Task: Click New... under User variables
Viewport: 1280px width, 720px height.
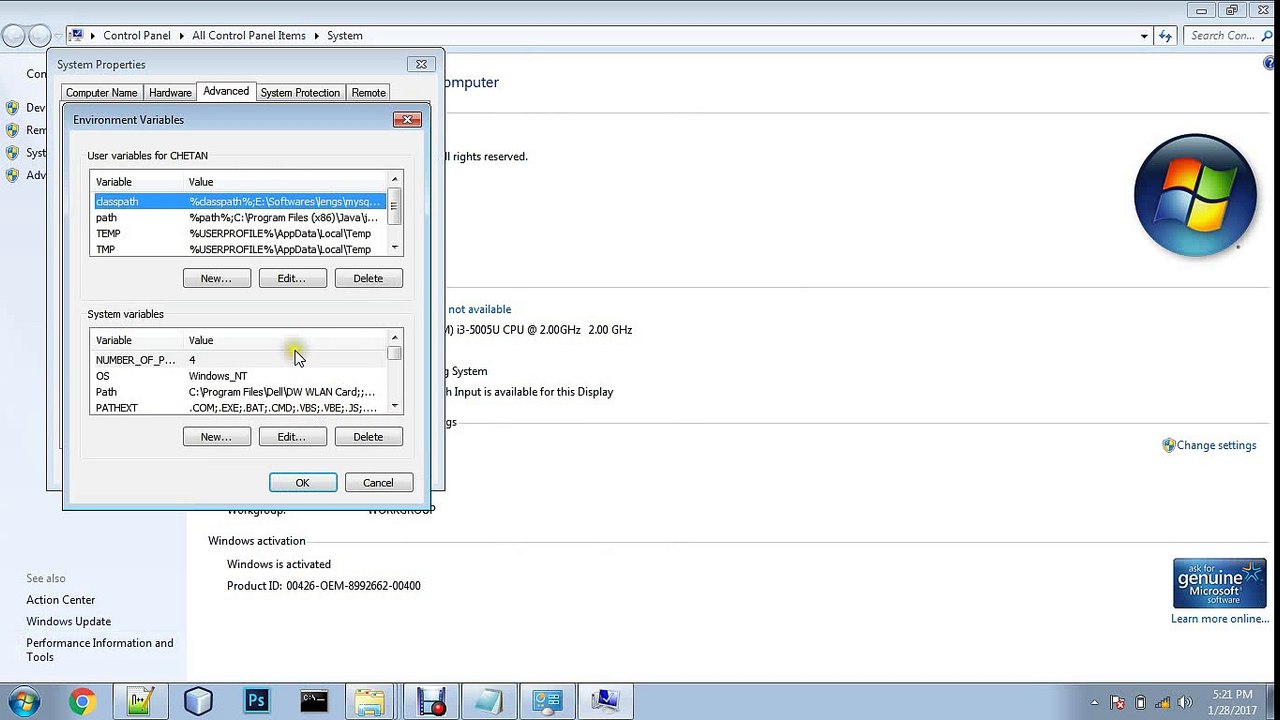Action: point(217,278)
